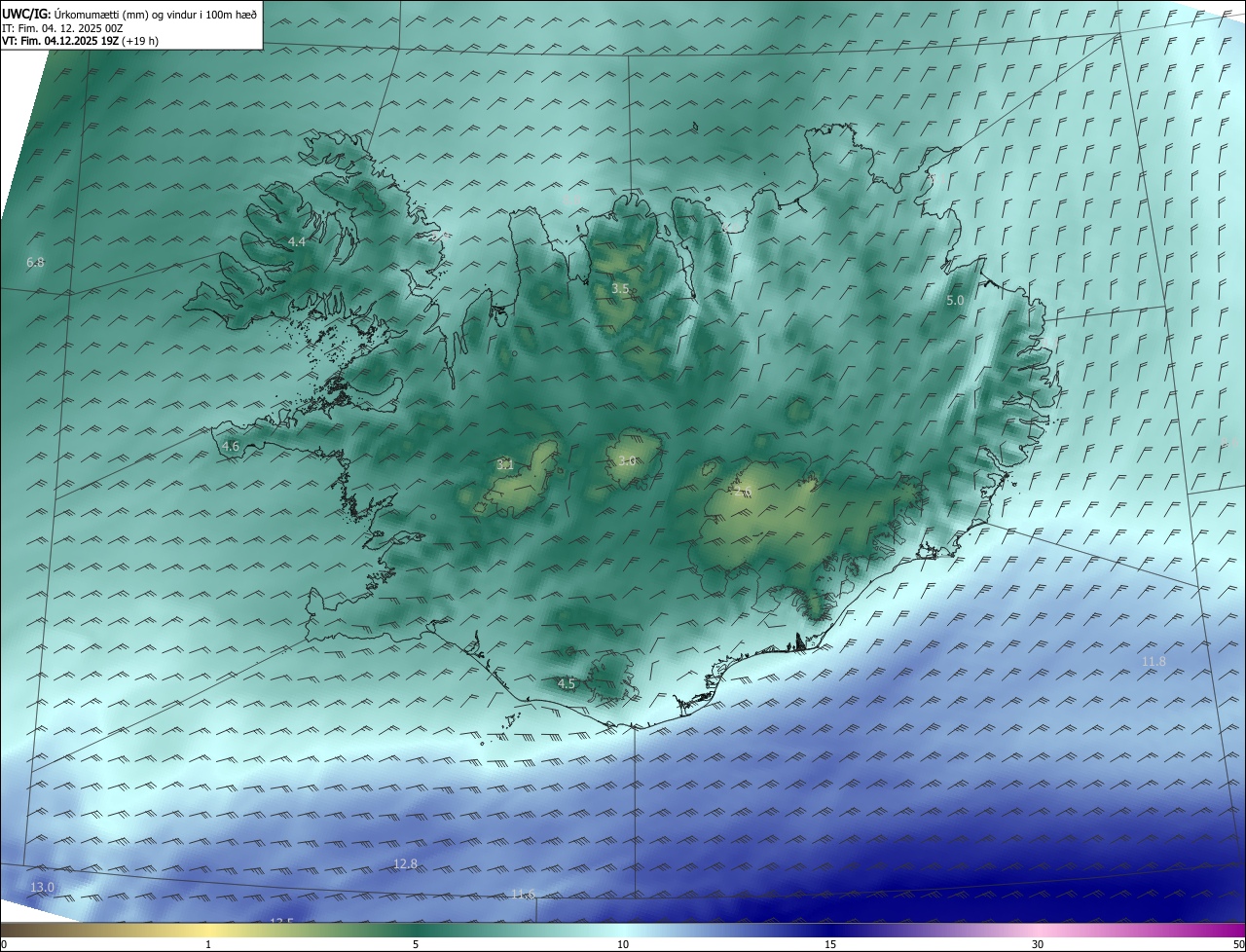Click the 10 tick on the color scale
Screen dimensions: 1246x952
point(623,944)
